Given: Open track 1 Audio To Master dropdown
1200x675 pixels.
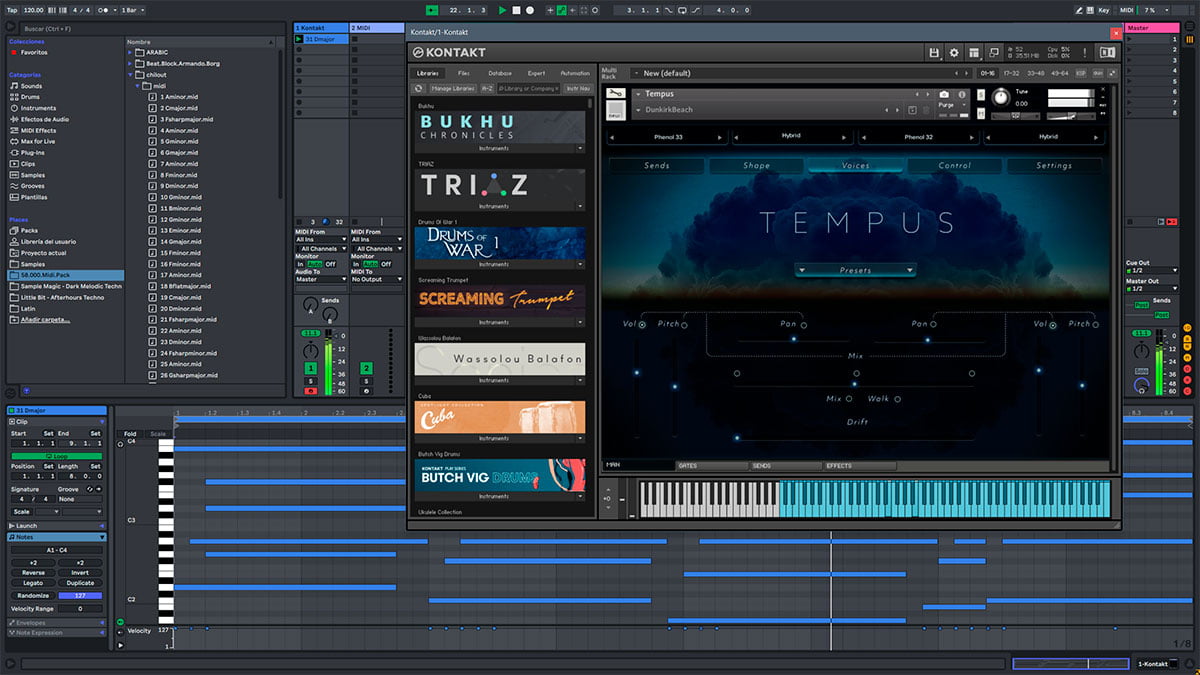Looking at the screenshot, I should point(320,279).
